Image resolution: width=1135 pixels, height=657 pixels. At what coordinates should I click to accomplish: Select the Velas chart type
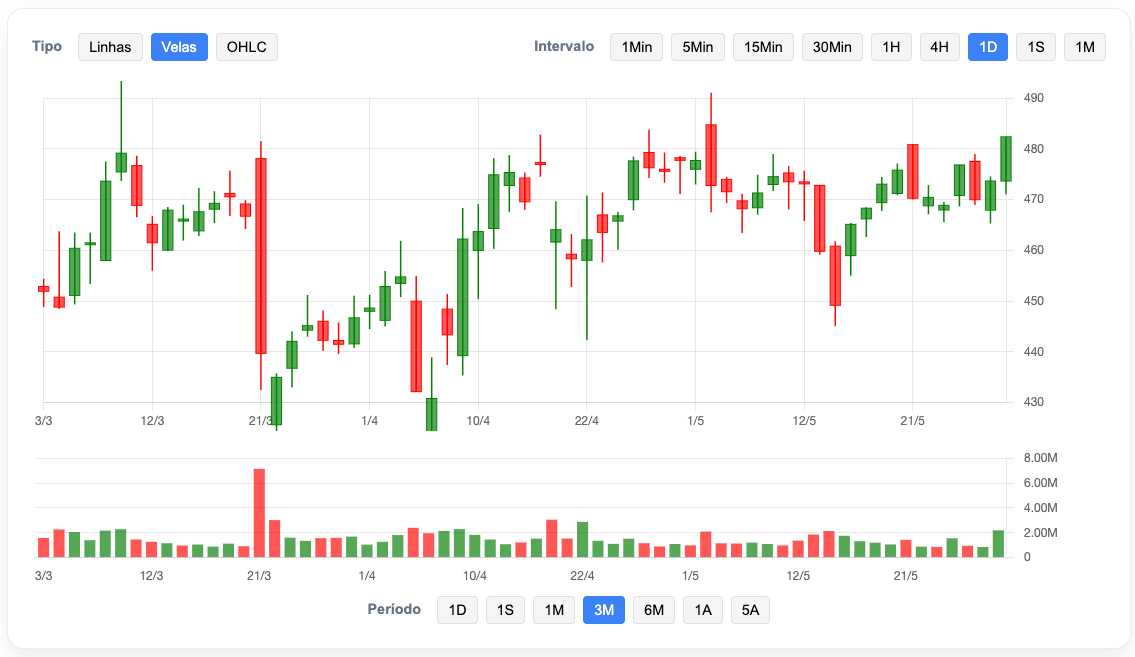tap(179, 47)
